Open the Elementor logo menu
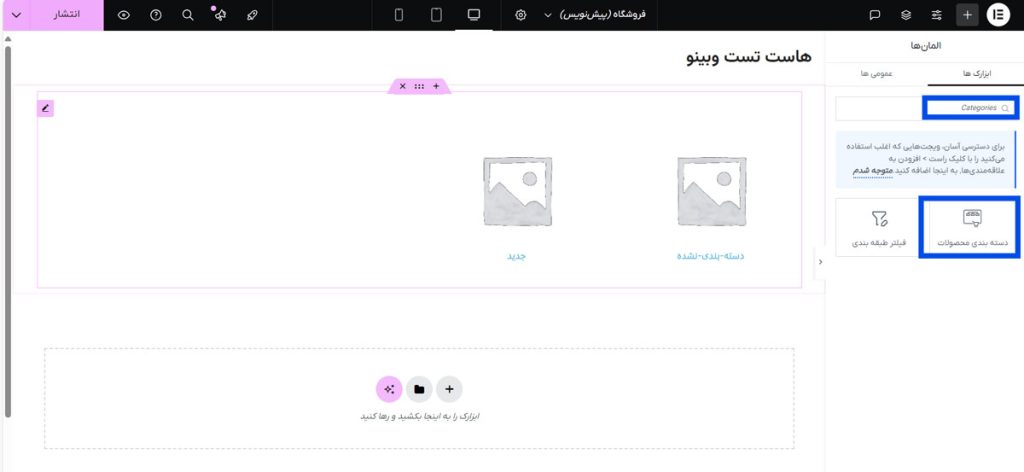Viewport: 1024px width, 472px height. pos(998,15)
